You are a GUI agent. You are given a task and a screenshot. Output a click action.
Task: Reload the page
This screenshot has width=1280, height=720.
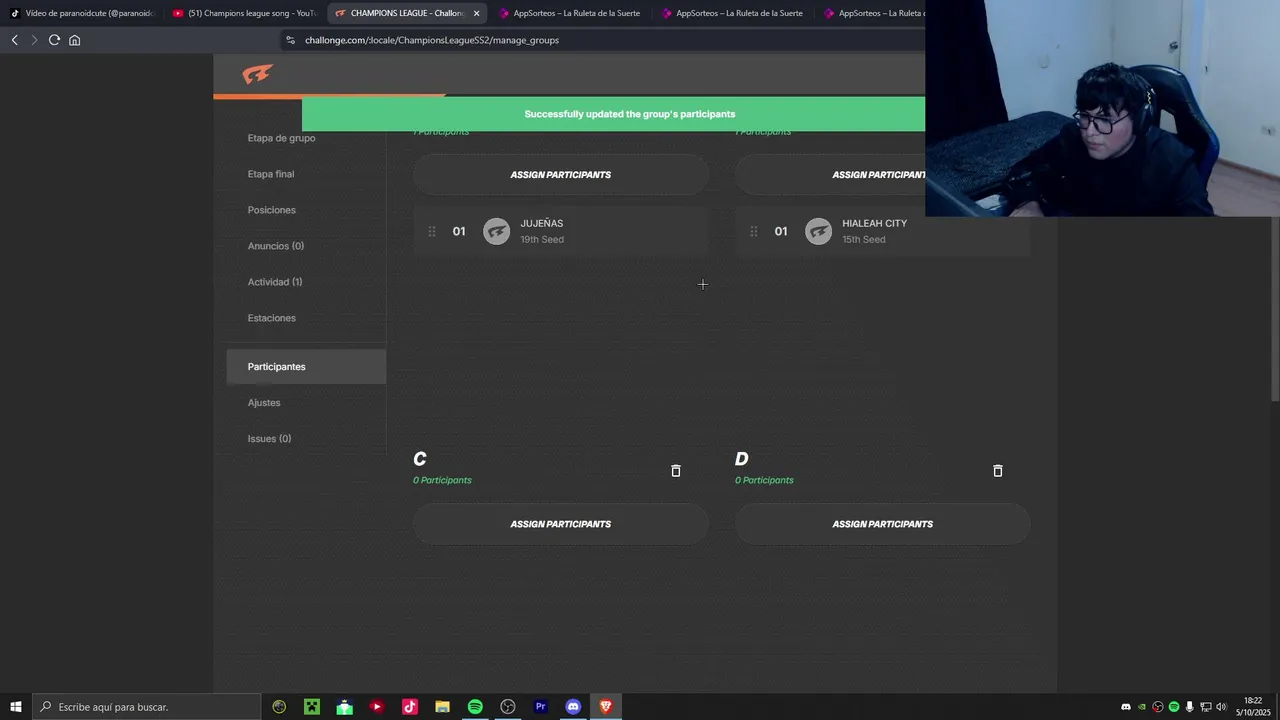tap(54, 40)
